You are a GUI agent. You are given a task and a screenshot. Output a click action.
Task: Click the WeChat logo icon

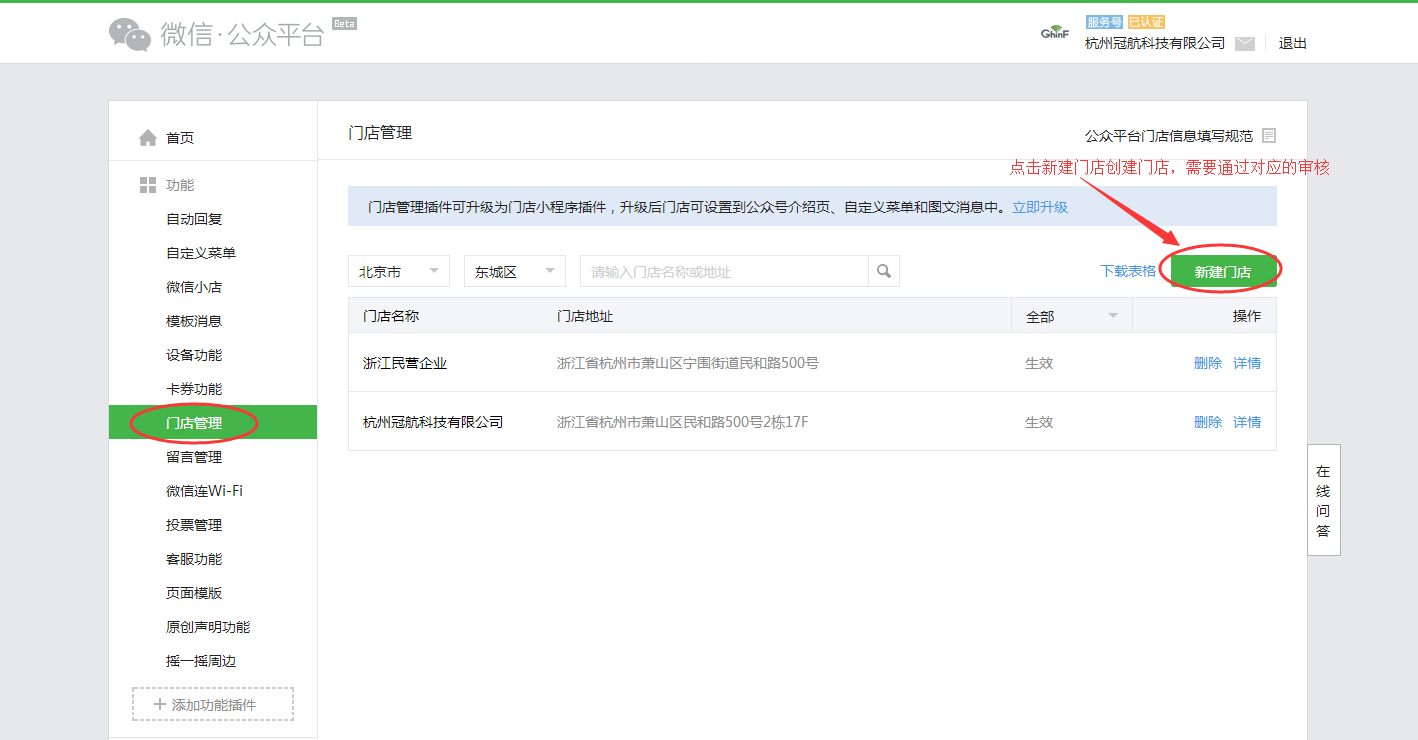coord(130,34)
